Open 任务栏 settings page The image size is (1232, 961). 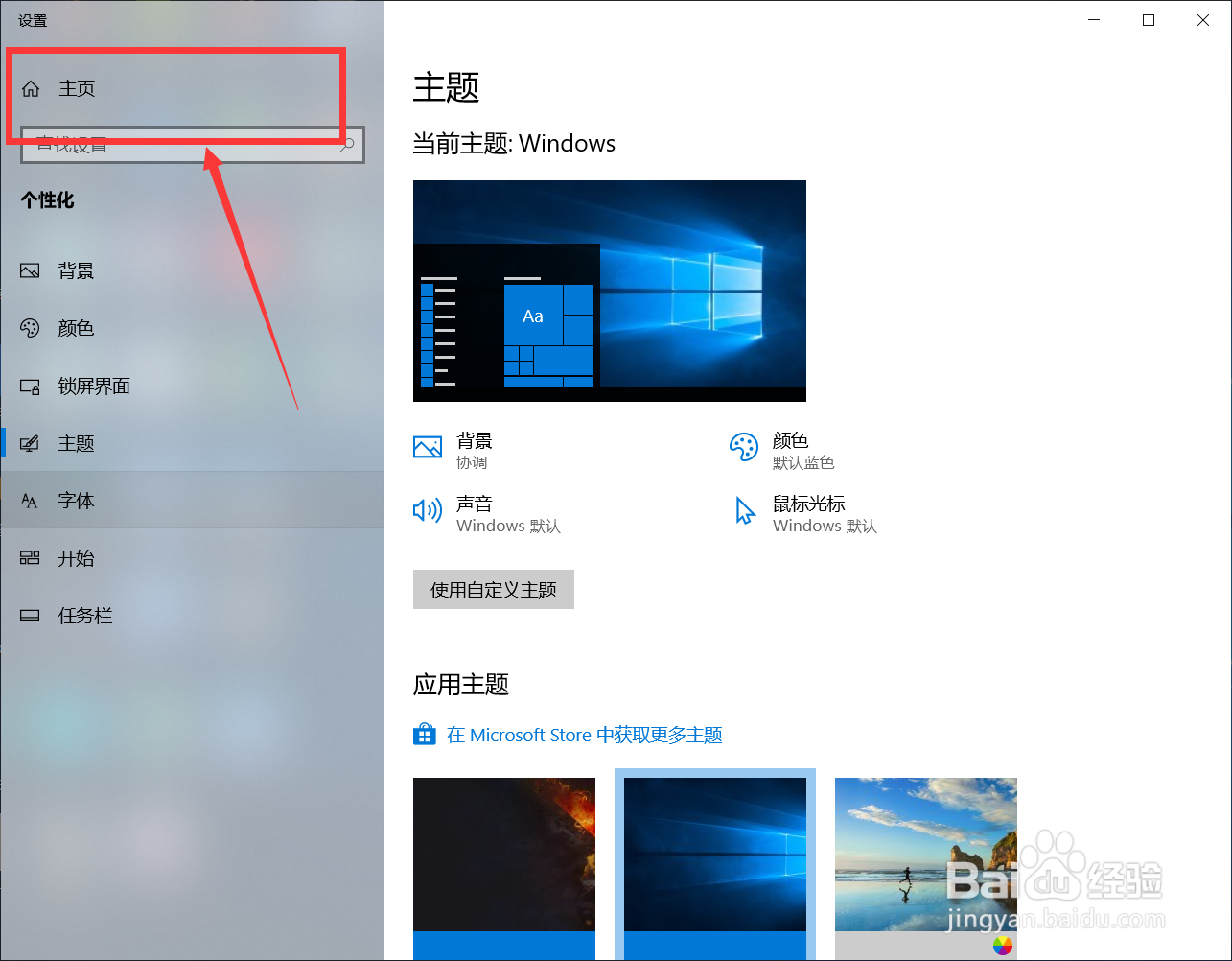coord(85,616)
